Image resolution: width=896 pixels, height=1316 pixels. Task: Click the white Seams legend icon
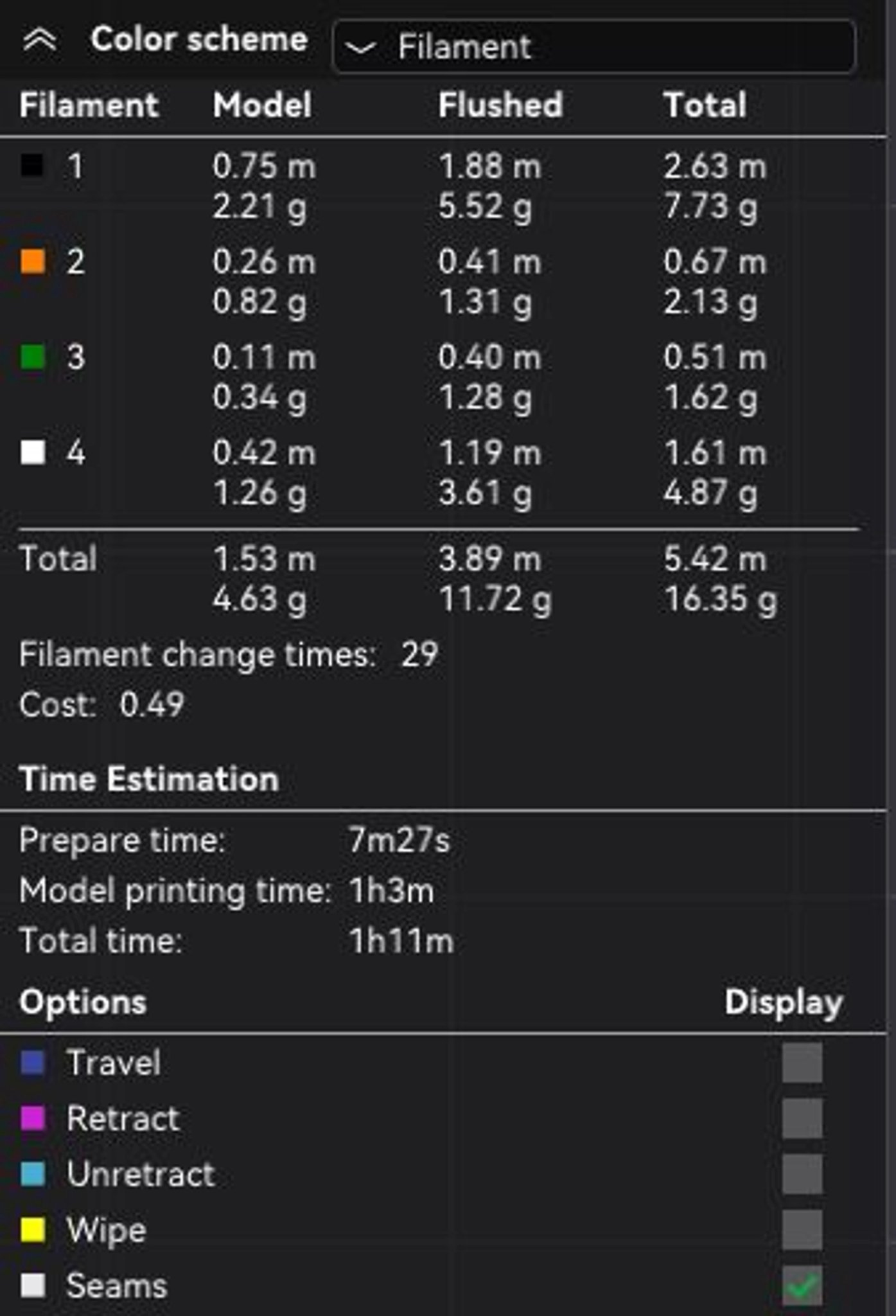click(x=33, y=1286)
